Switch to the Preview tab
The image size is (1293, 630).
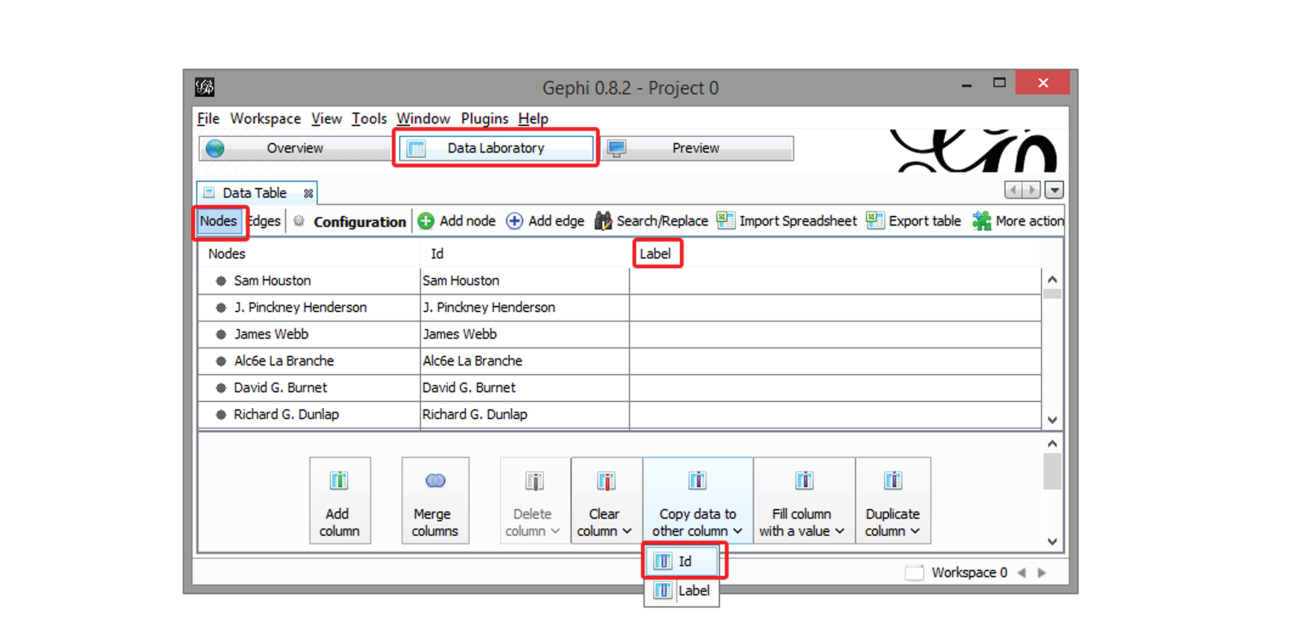697,148
